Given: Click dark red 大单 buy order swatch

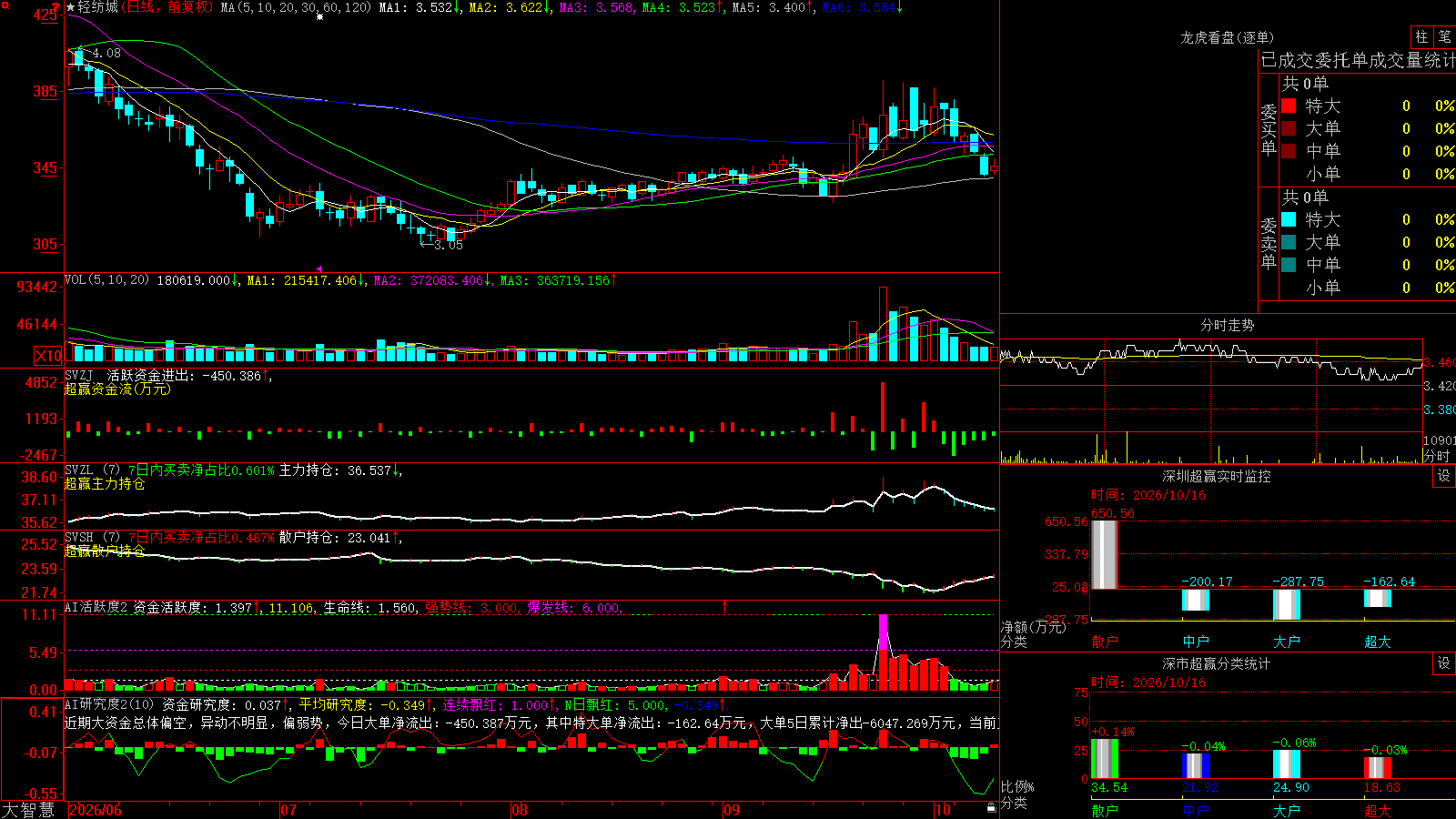Looking at the screenshot, I should click(1289, 128).
